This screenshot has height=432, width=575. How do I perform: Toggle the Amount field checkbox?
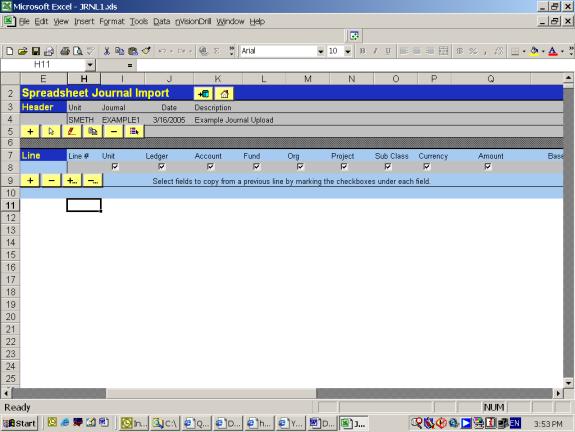point(488,167)
